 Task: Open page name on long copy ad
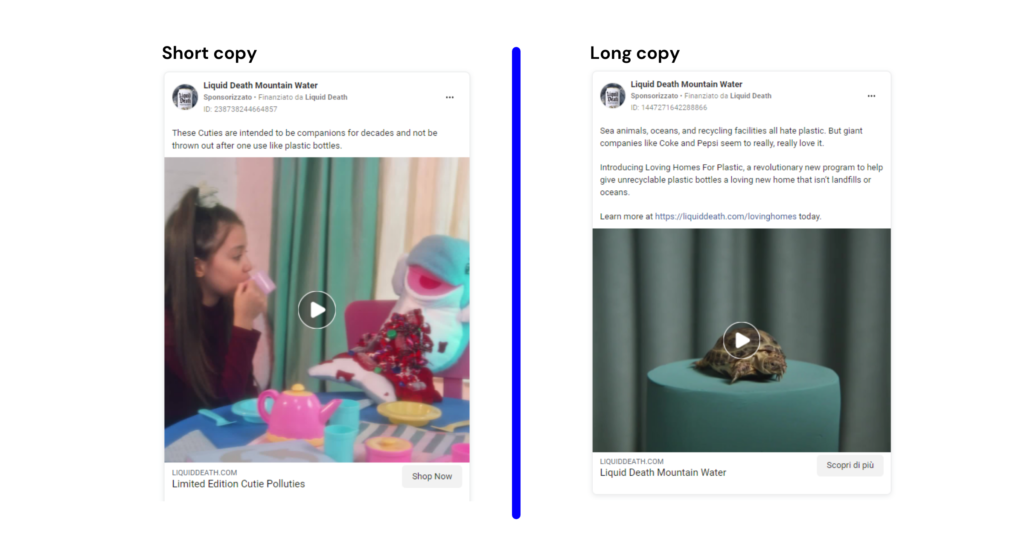pos(686,84)
